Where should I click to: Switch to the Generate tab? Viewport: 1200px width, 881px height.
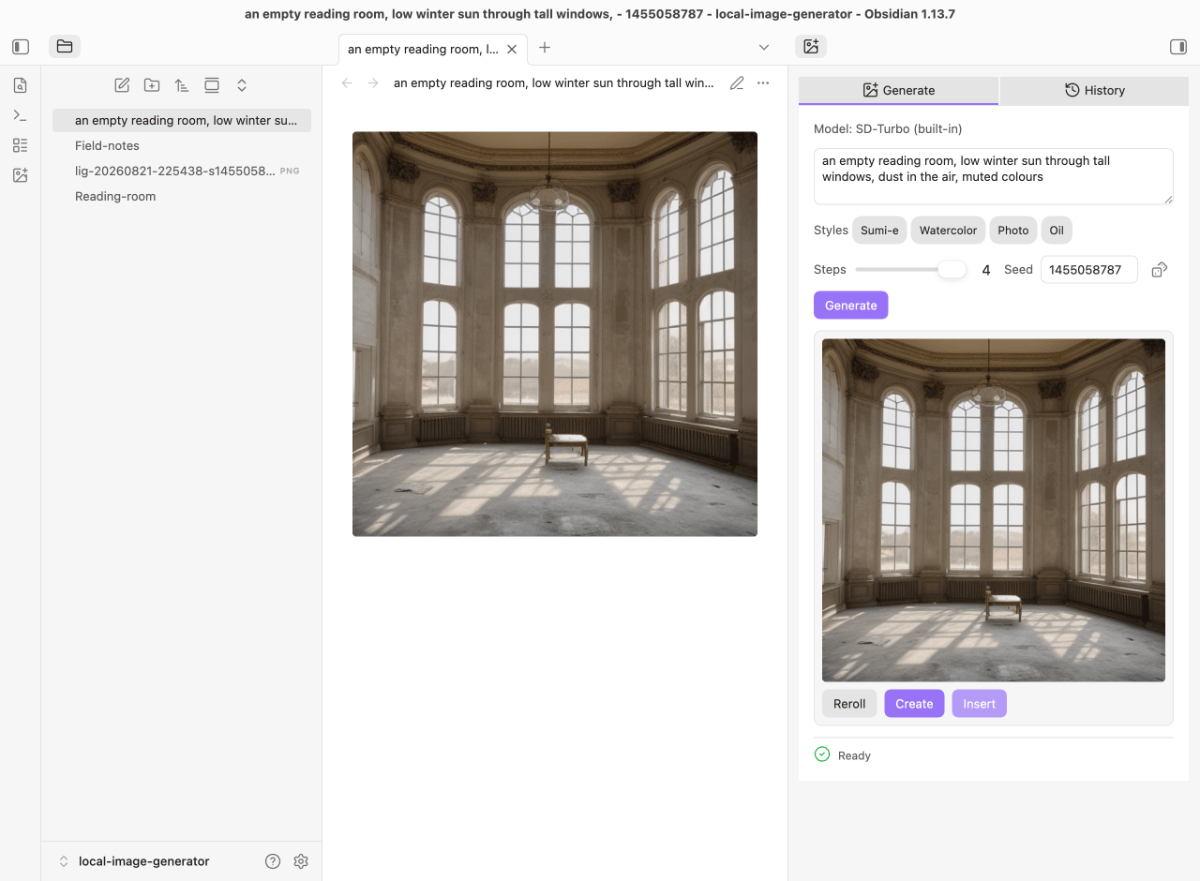point(898,90)
